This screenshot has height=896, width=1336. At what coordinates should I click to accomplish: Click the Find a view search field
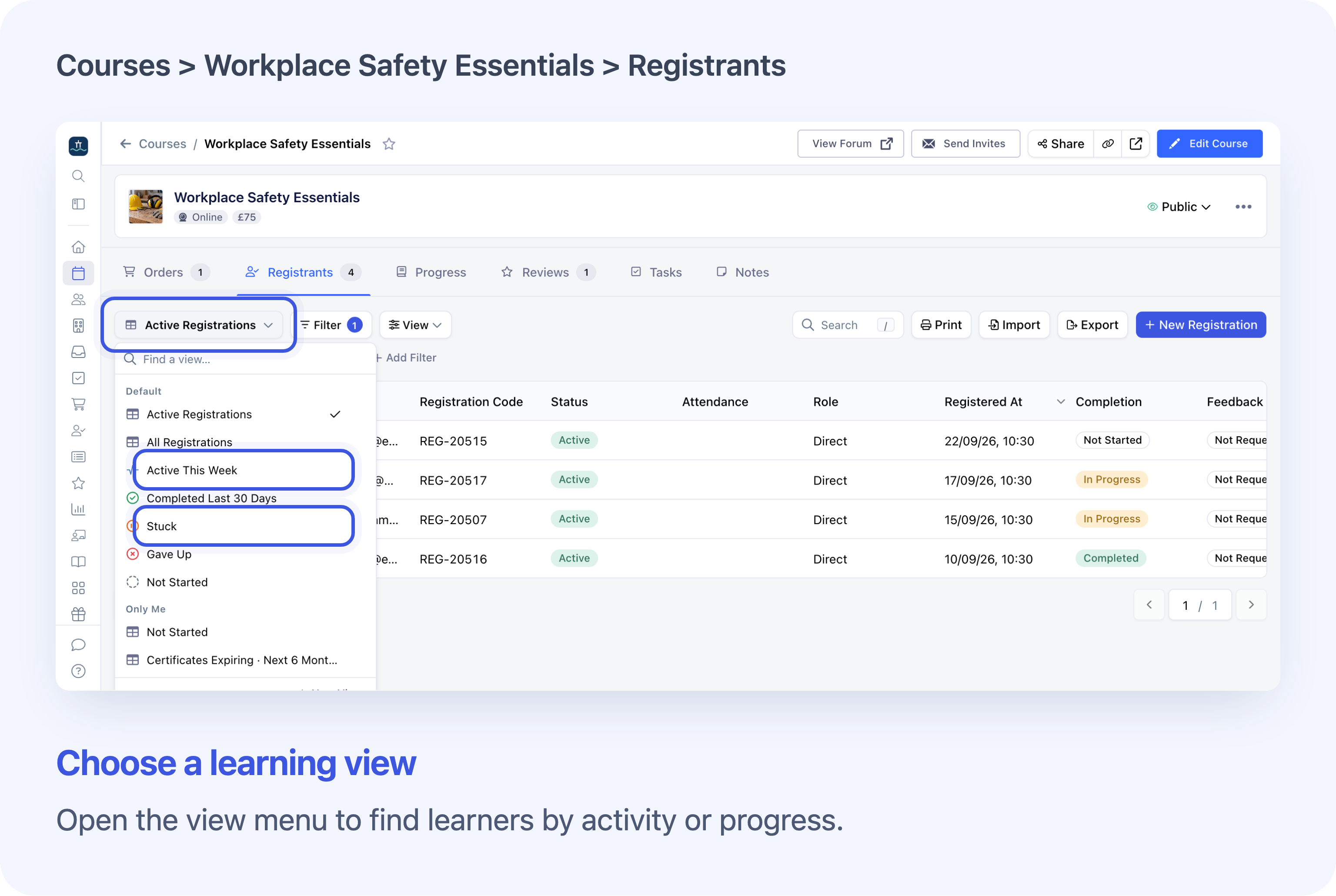click(245, 359)
